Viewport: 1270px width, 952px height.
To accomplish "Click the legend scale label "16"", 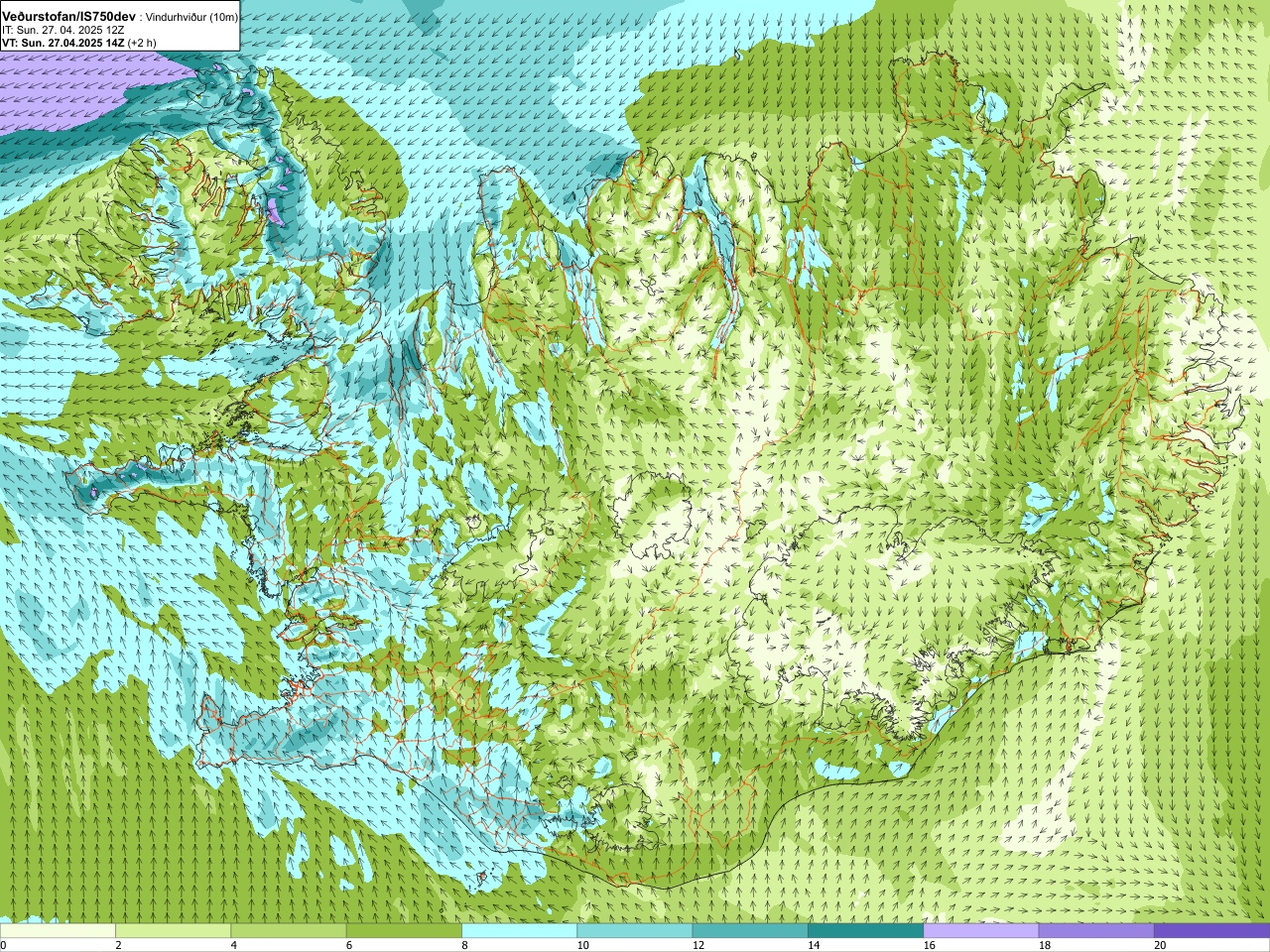I will pos(930,945).
